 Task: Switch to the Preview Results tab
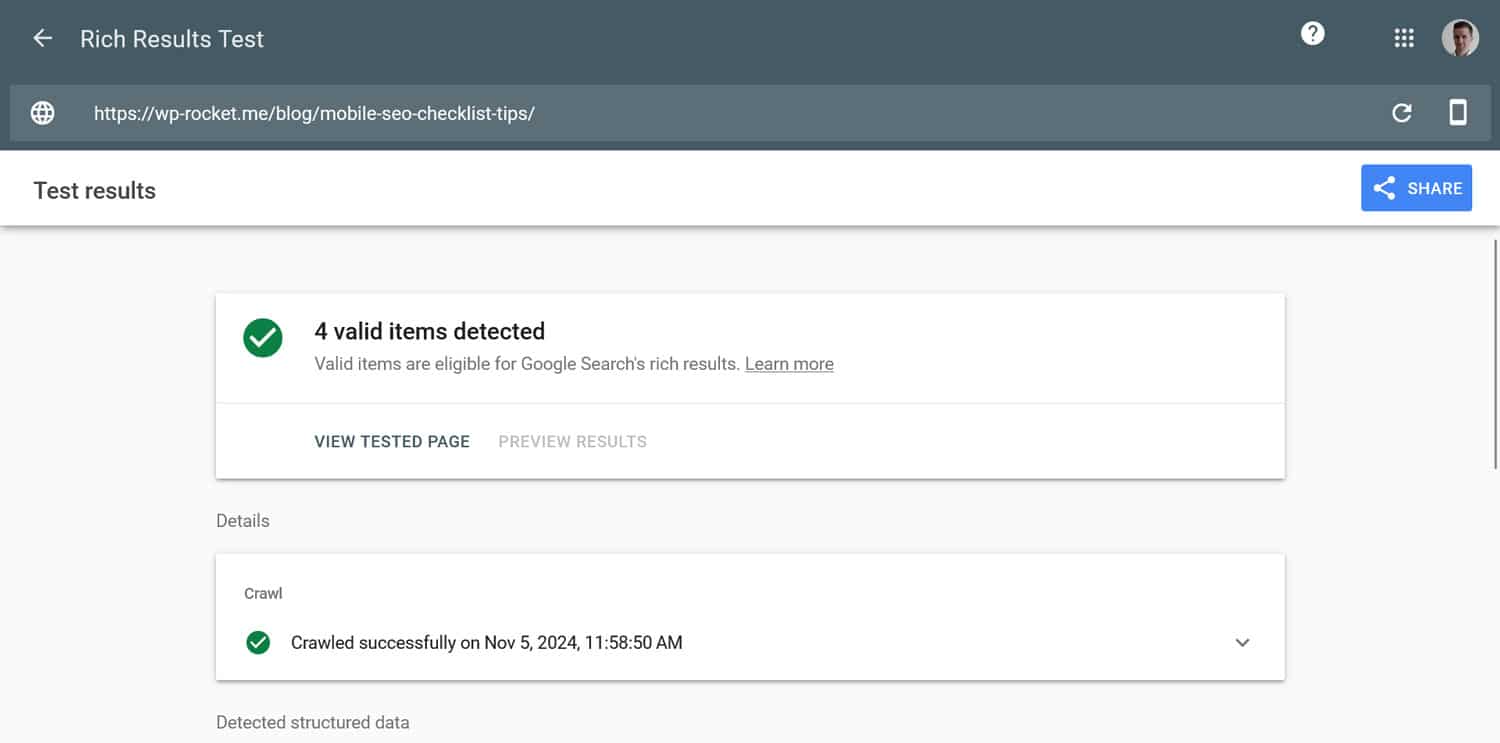tap(572, 441)
